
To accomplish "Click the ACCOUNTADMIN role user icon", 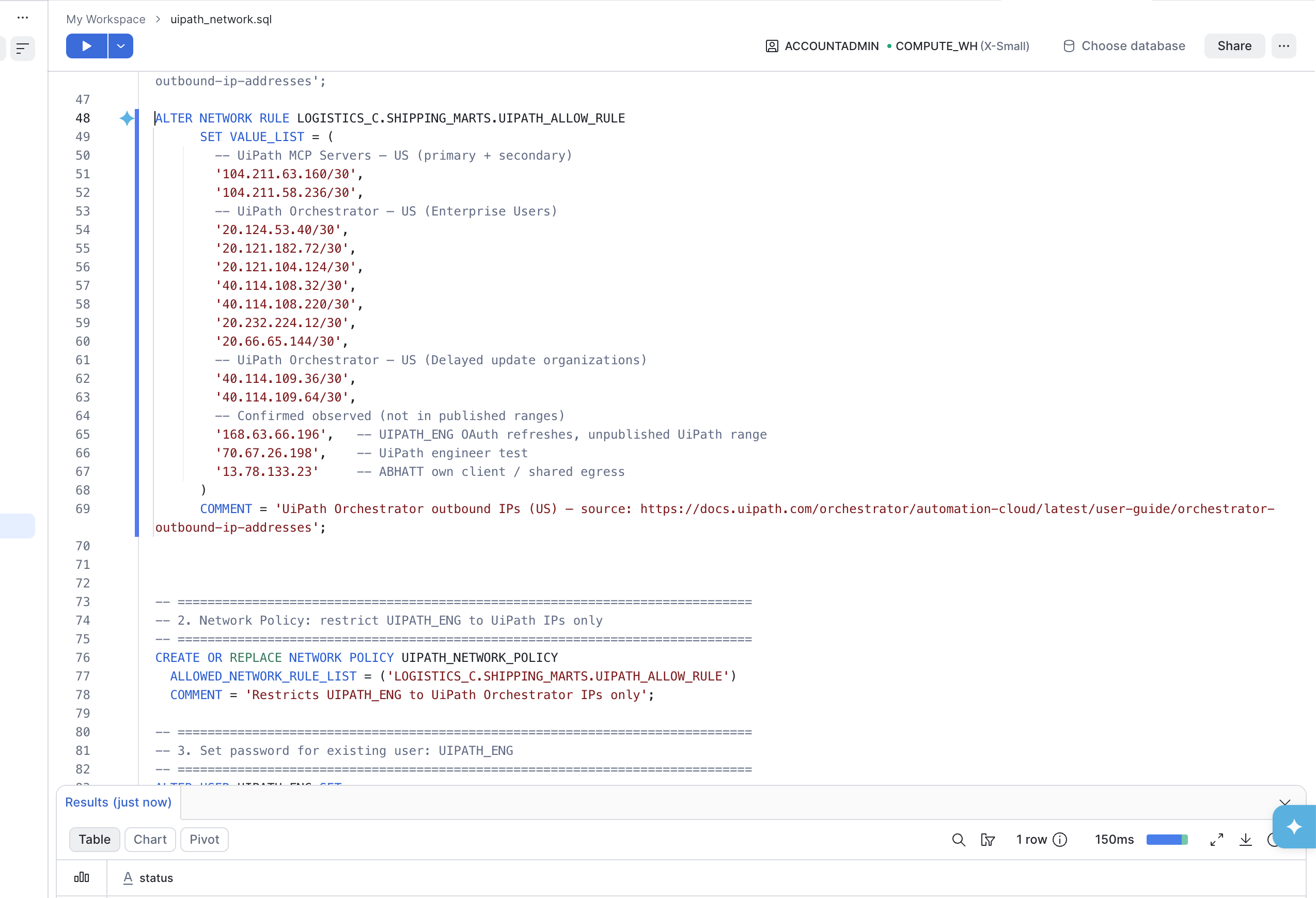I will tap(772, 46).
